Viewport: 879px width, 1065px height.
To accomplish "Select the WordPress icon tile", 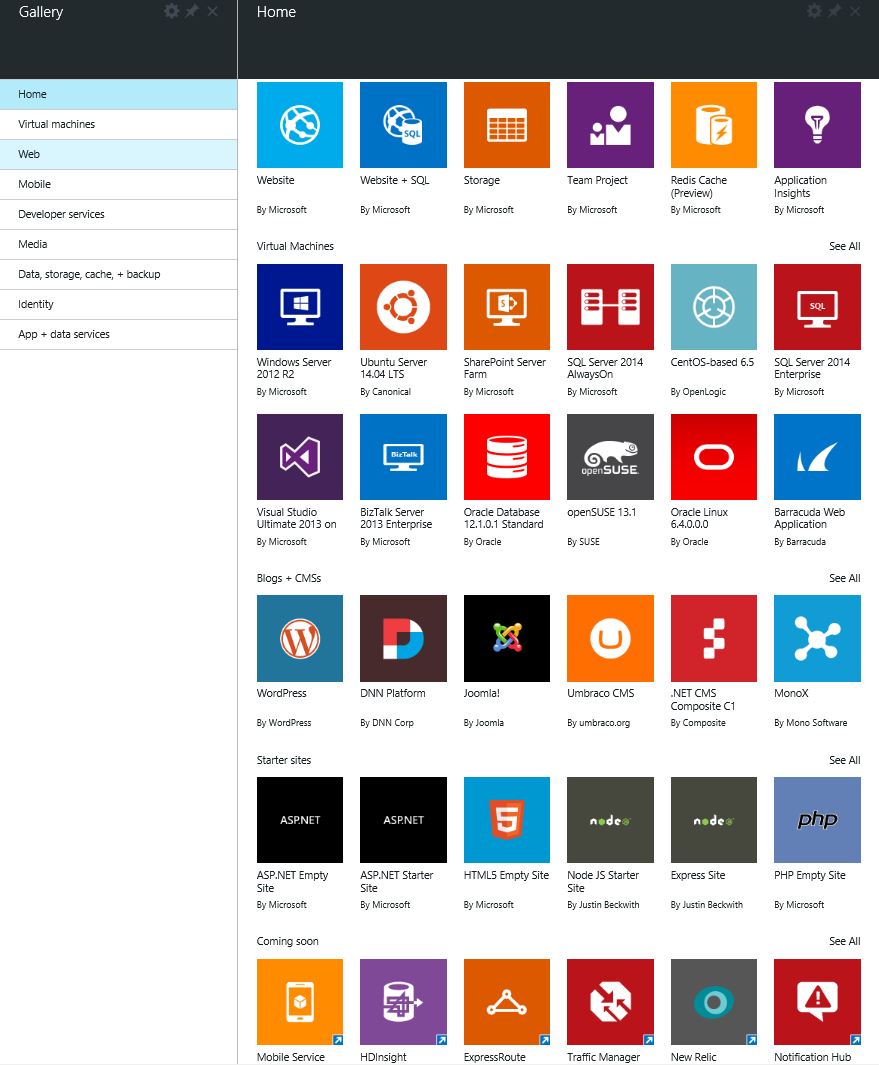I will coord(300,638).
